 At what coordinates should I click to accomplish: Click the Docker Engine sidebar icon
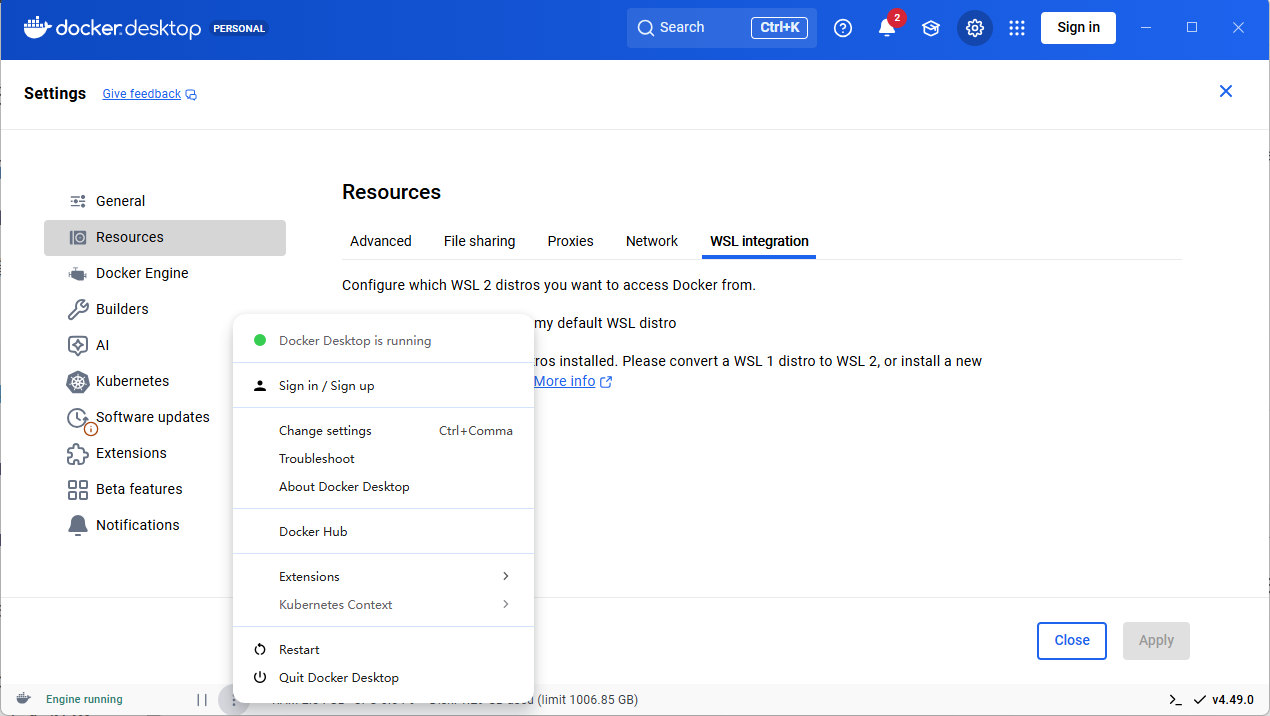pyautogui.click(x=78, y=273)
